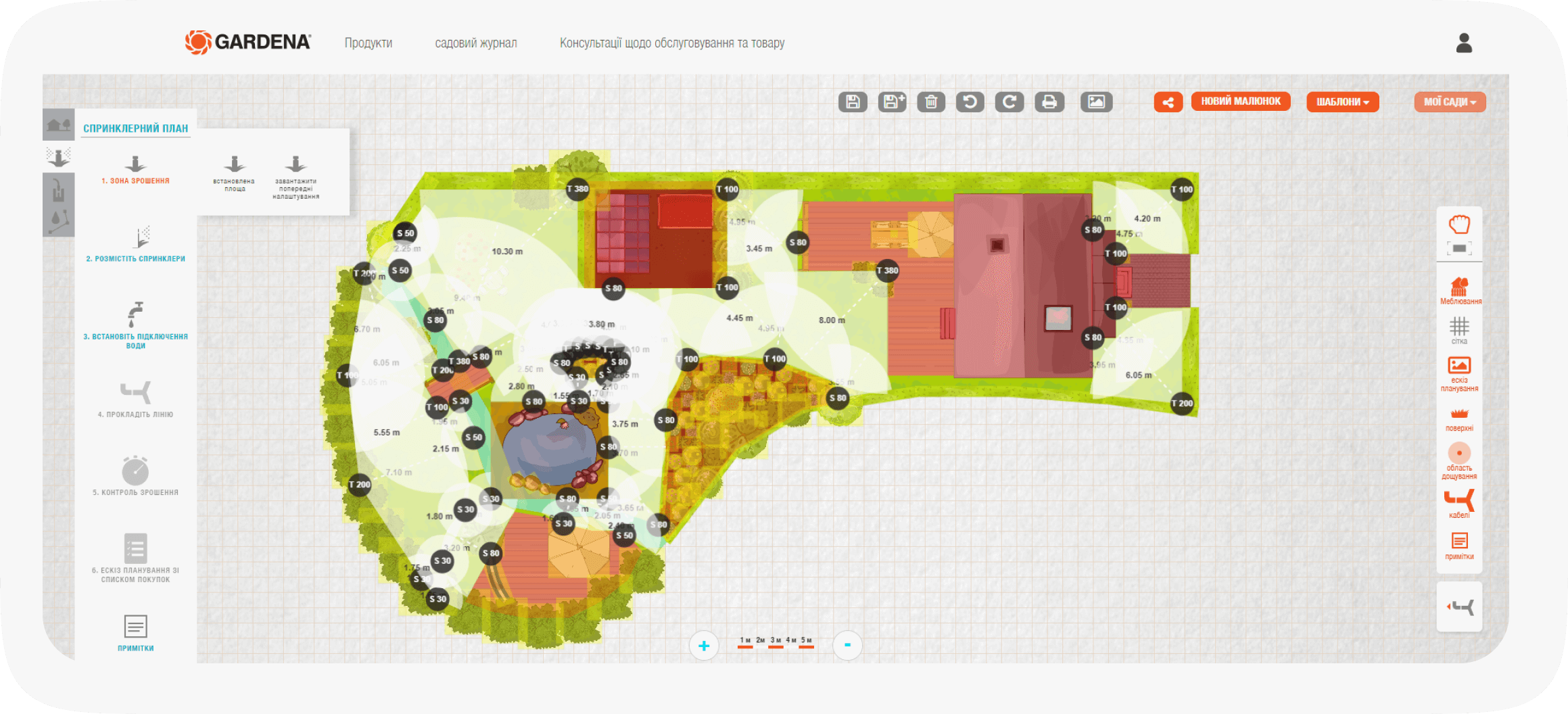This screenshot has width=1568, height=714.
Task: Expand the Мої сади dropdown
Action: [x=1450, y=102]
